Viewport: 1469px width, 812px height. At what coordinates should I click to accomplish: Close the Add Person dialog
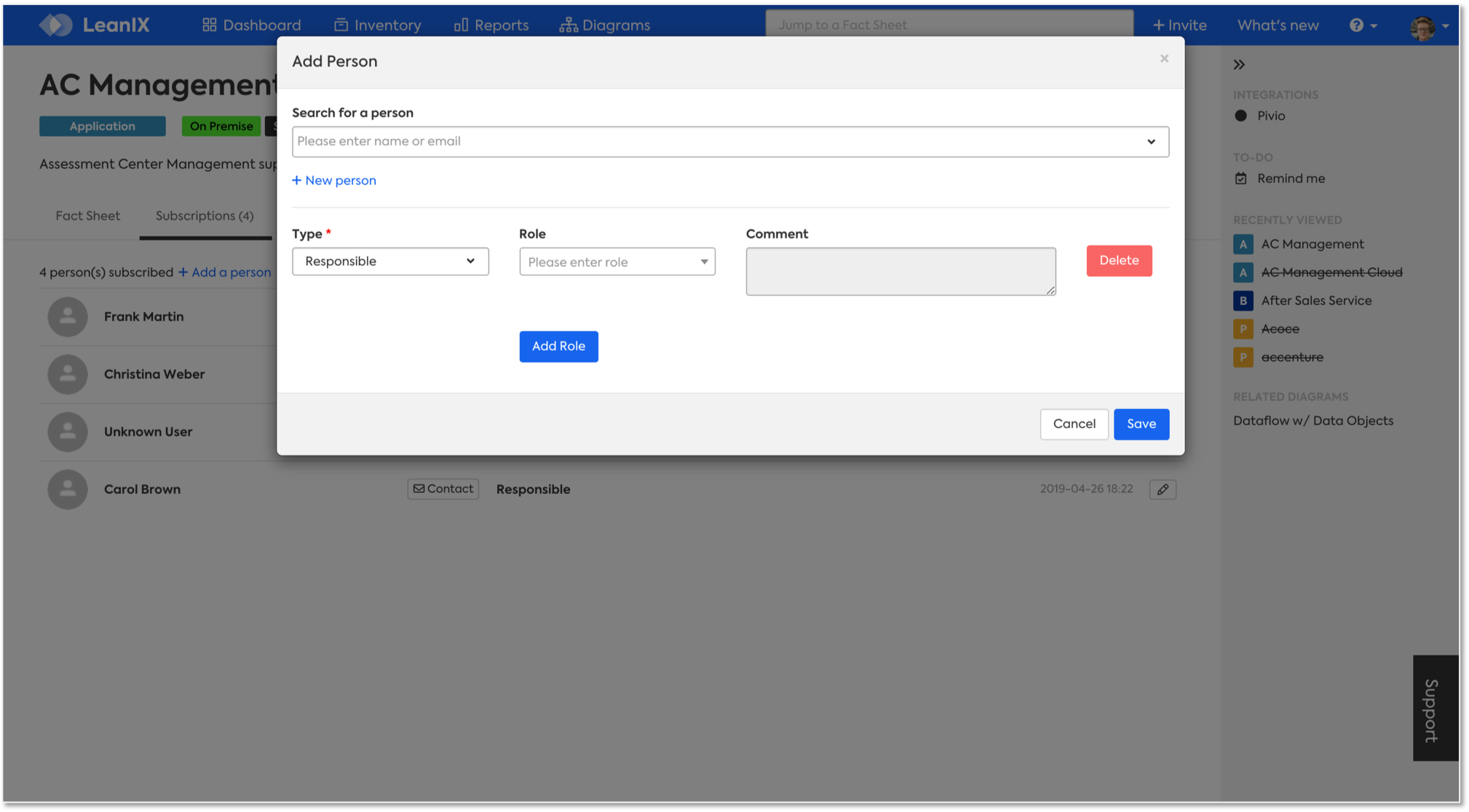1164,59
